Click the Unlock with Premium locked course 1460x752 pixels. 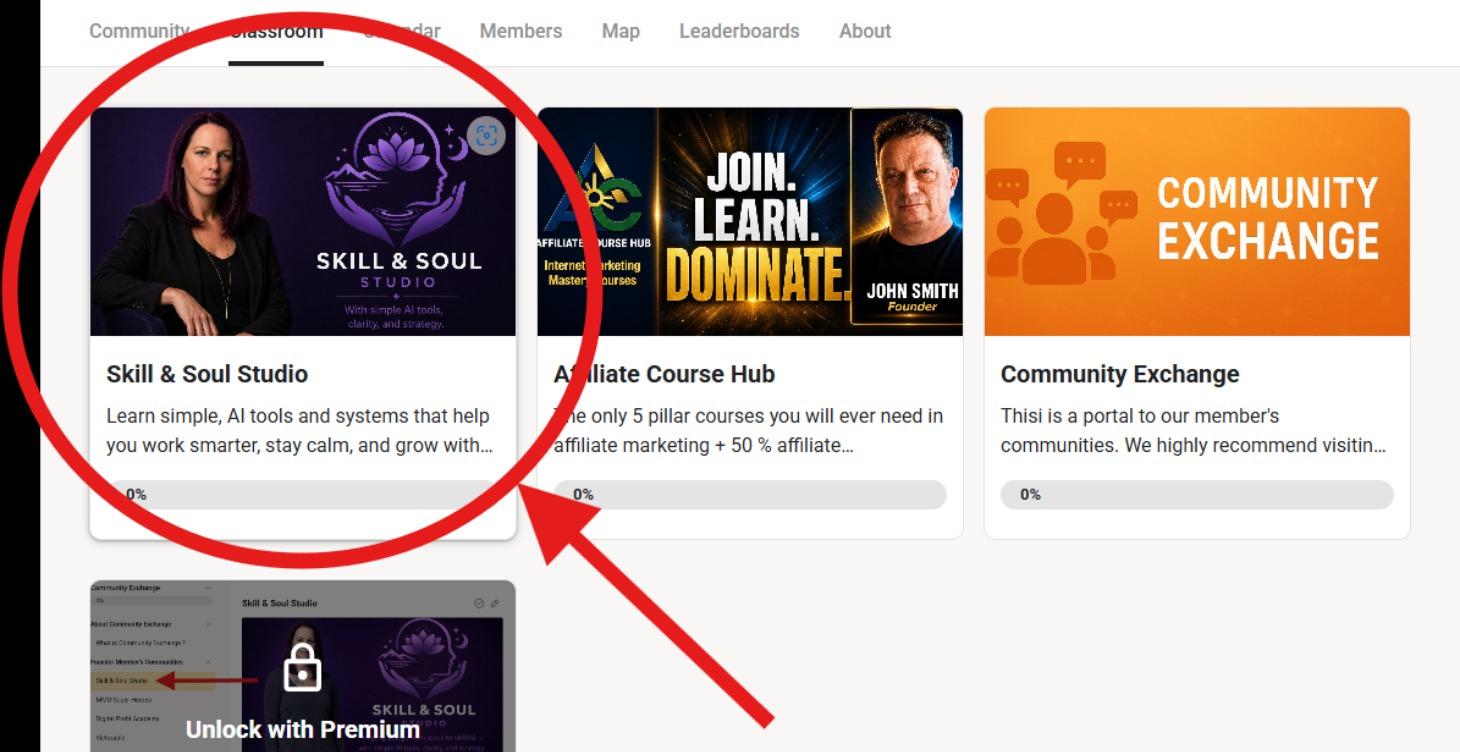pos(303,666)
